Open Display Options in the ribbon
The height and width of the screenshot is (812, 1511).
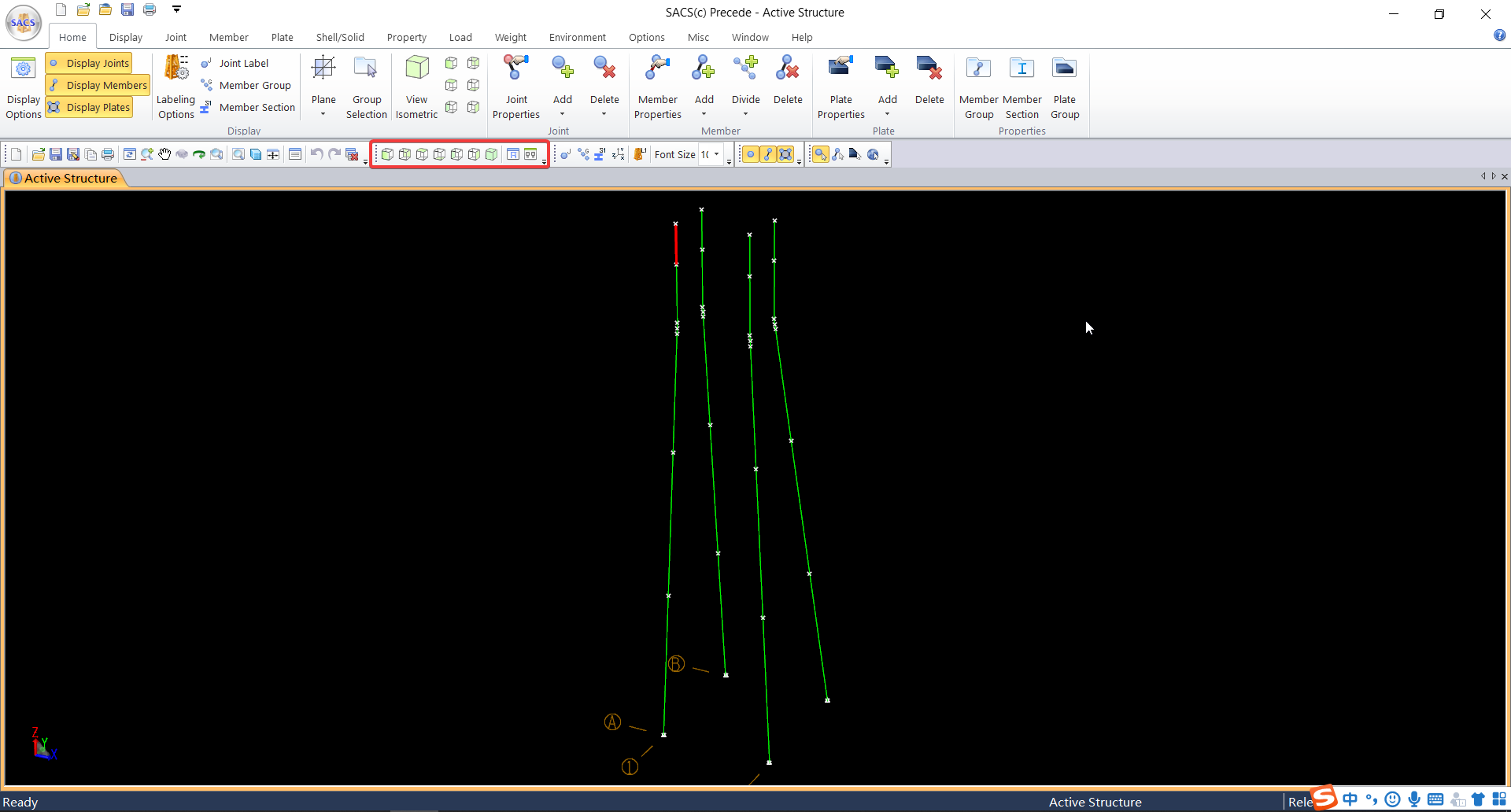coord(24,87)
